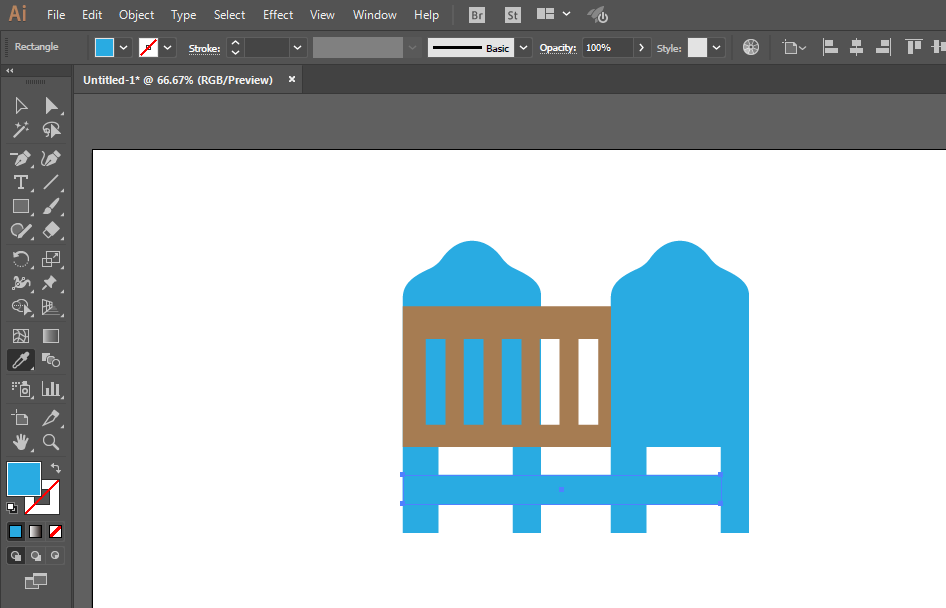Select the Paintbrush tool
This screenshot has height=608, width=946.
click(51, 206)
